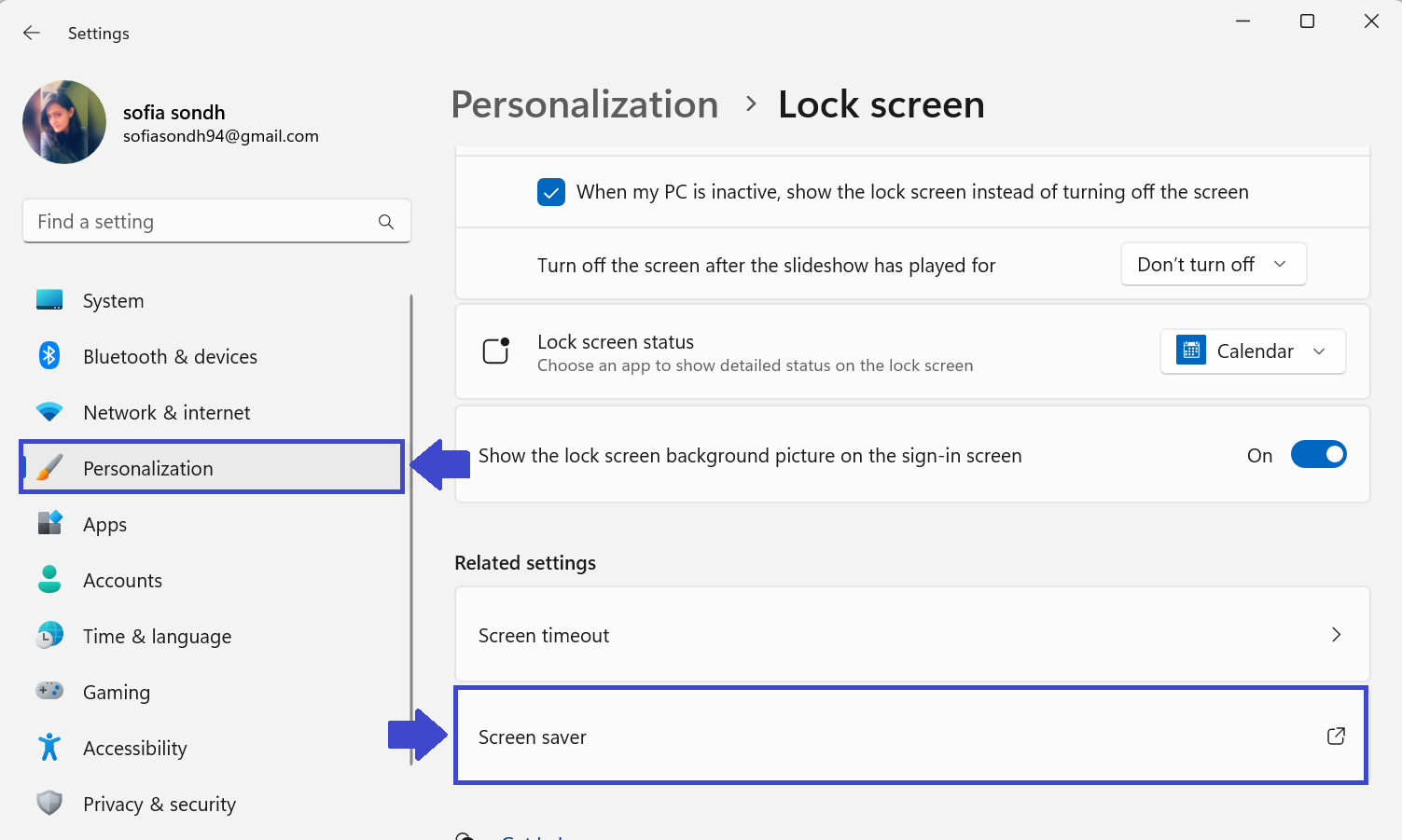This screenshot has width=1402, height=840.
Task: Select Time & language in the sidebar
Action: point(157,637)
